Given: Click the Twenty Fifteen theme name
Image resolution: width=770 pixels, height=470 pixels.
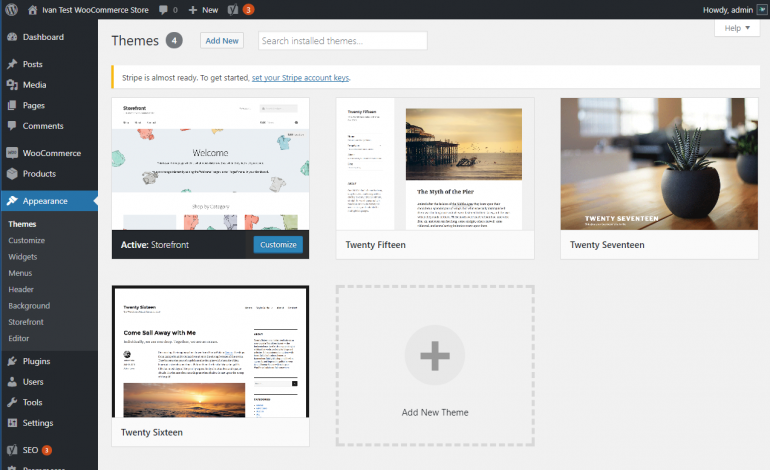Looking at the screenshot, I should pos(376,245).
